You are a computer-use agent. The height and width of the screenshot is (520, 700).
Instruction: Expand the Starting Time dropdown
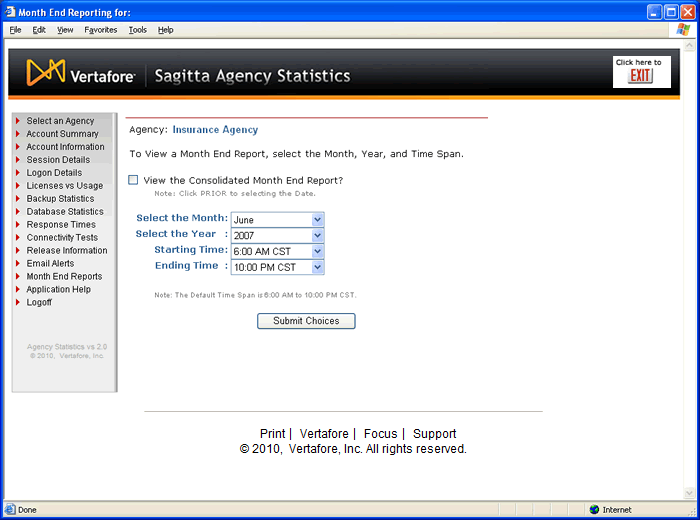[x=317, y=251]
